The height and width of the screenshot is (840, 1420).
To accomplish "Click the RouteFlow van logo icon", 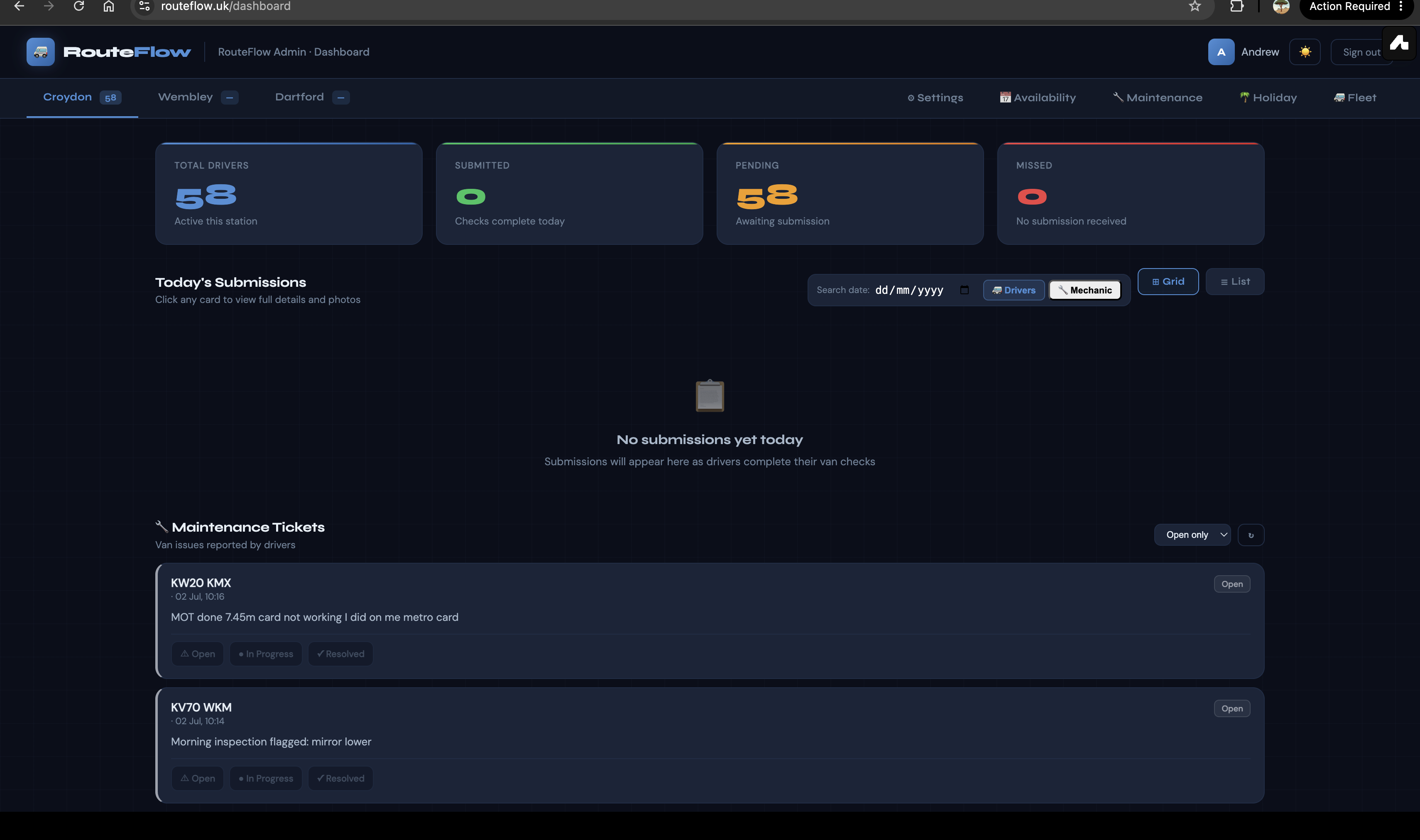I will [40, 51].
